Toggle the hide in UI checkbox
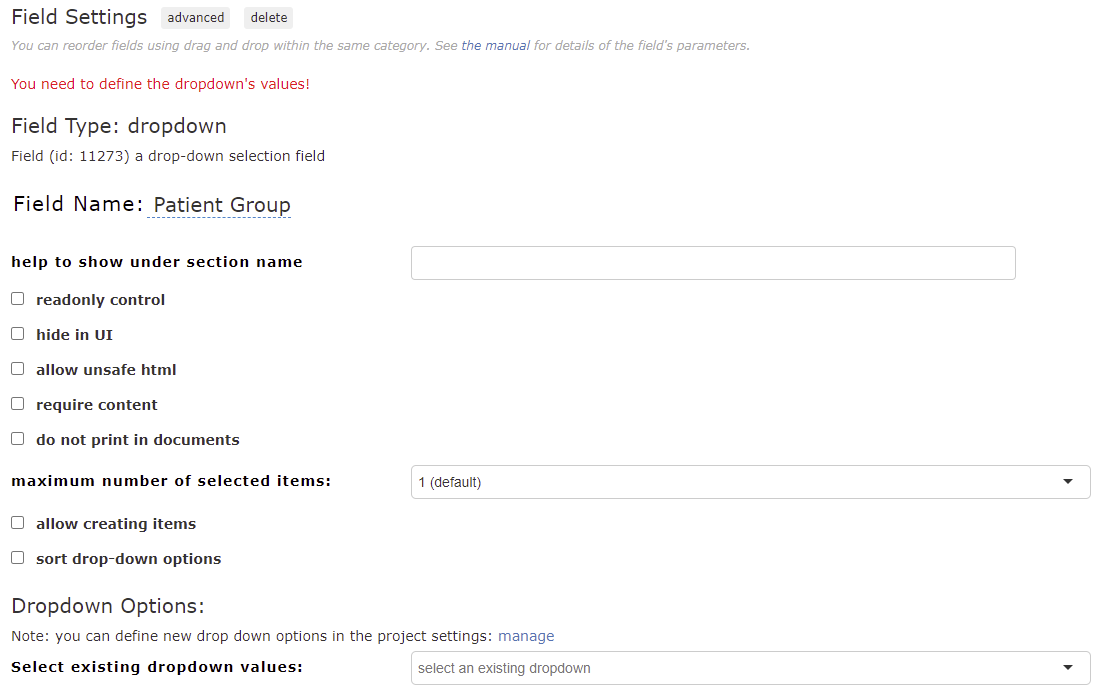The width and height of the screenshot is (1103, 694). (x=18, y=334)
